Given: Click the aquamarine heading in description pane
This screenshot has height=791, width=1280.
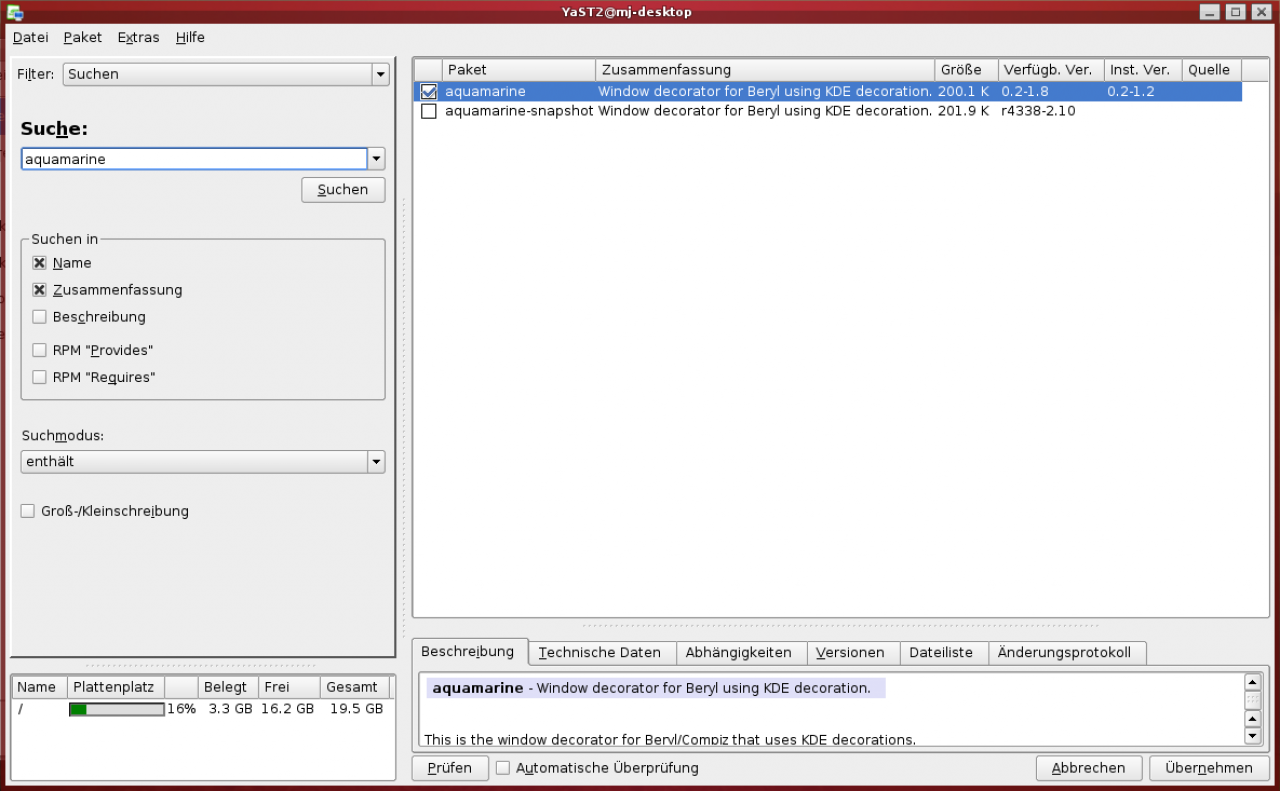Looking at the screenshot, I should 477,688.
